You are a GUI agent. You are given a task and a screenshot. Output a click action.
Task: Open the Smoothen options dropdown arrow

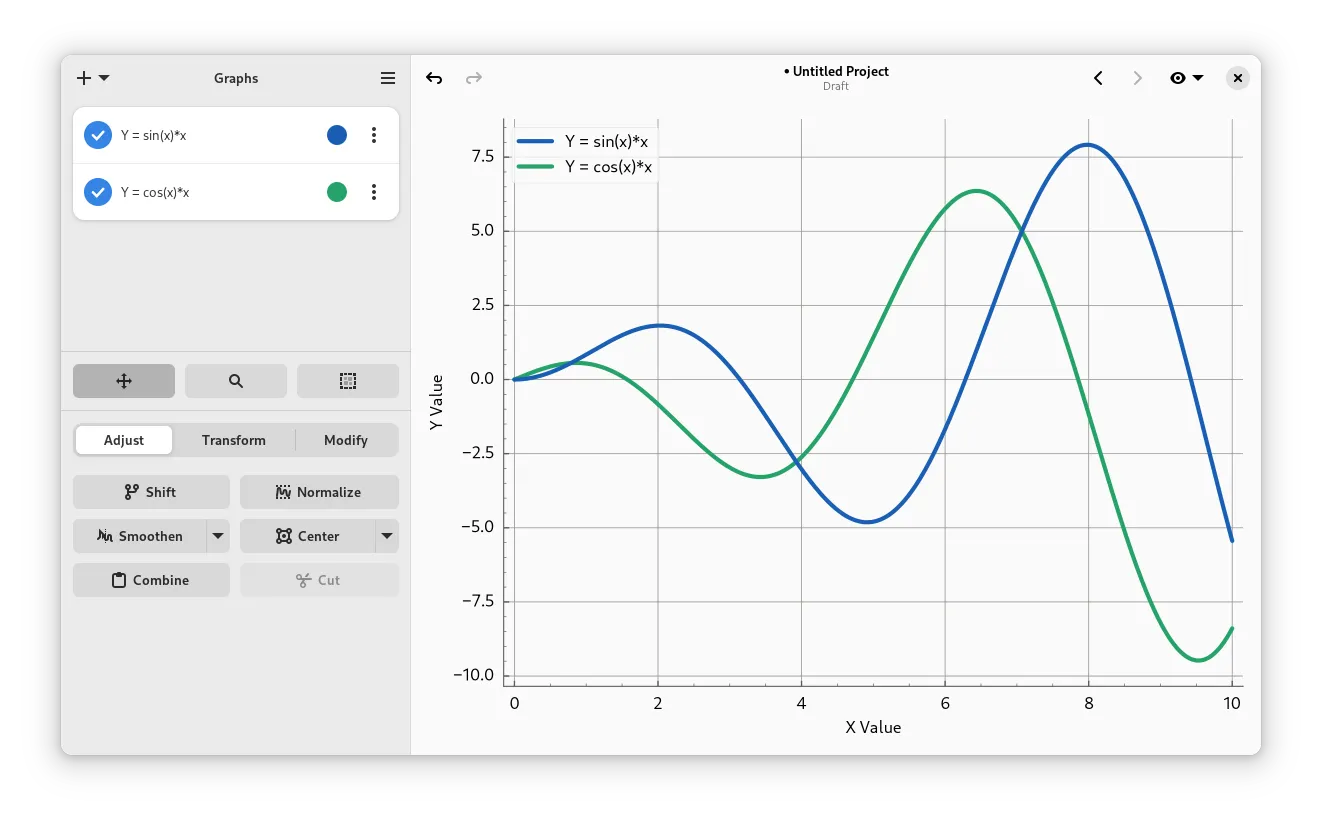point(218,536)
